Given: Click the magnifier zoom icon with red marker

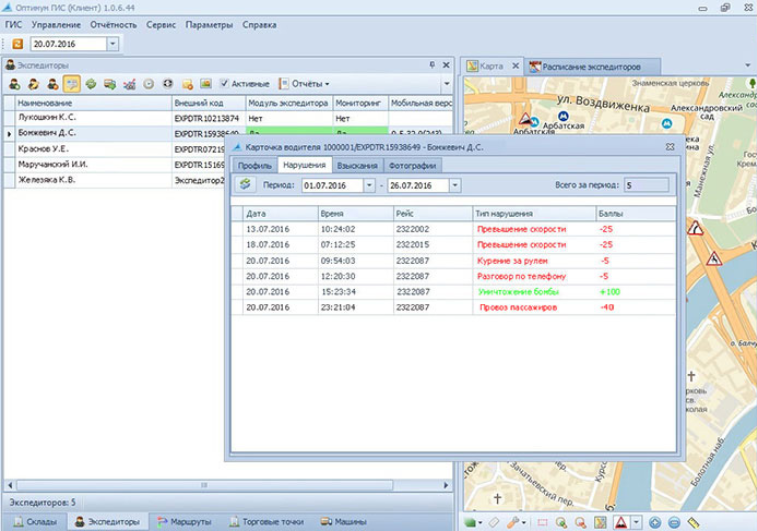Looking at the screenshot, I should click(x=581, y=522).
